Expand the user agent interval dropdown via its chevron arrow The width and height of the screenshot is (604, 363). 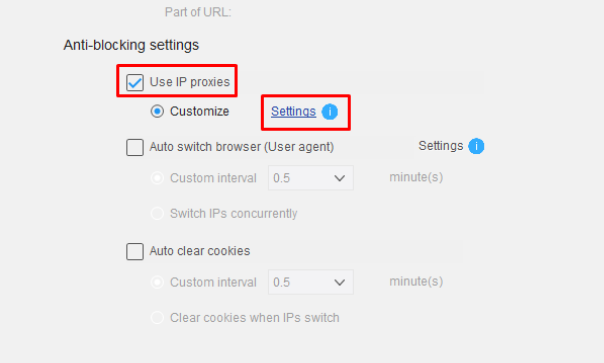tap(339, 178)
